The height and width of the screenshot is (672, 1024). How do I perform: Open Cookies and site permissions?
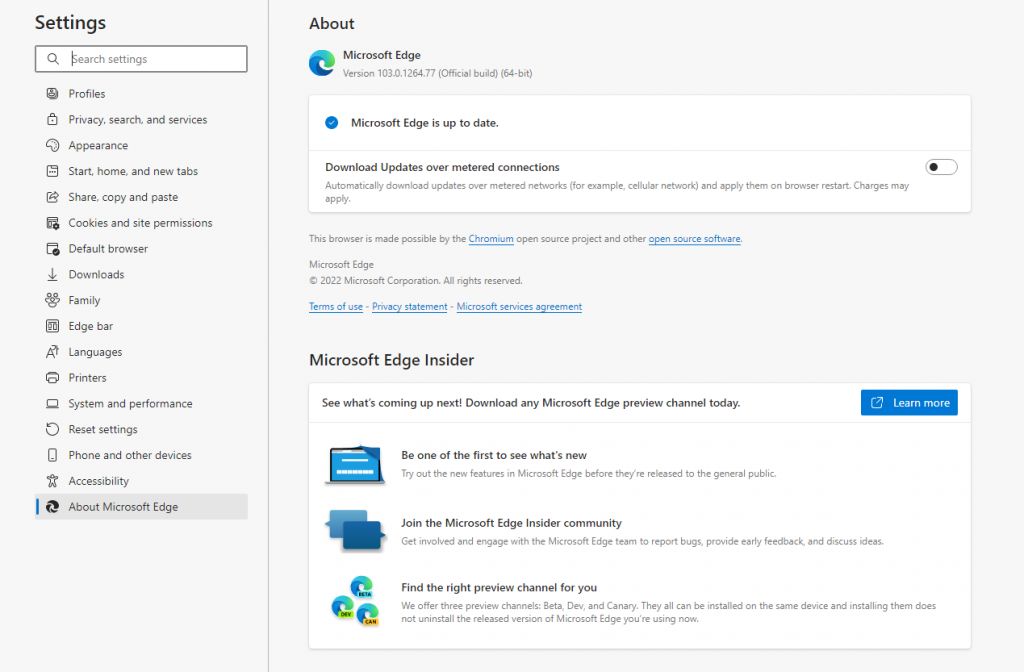click(x=141, y=223)
